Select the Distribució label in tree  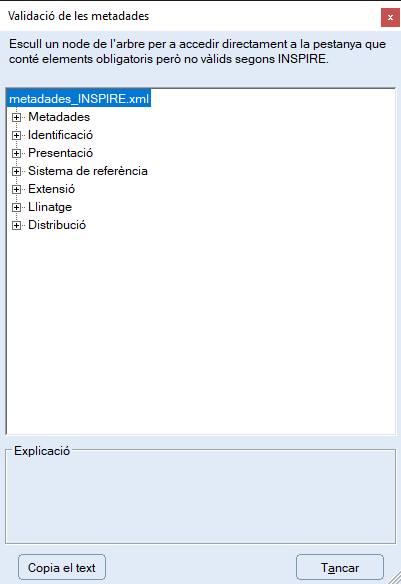[x=57, y=225]
